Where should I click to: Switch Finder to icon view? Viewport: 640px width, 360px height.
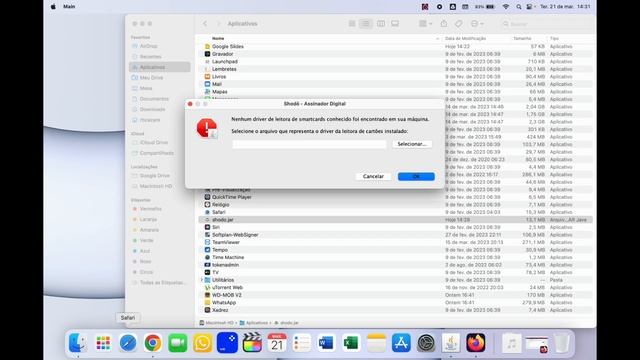click(x=352, y=24)
